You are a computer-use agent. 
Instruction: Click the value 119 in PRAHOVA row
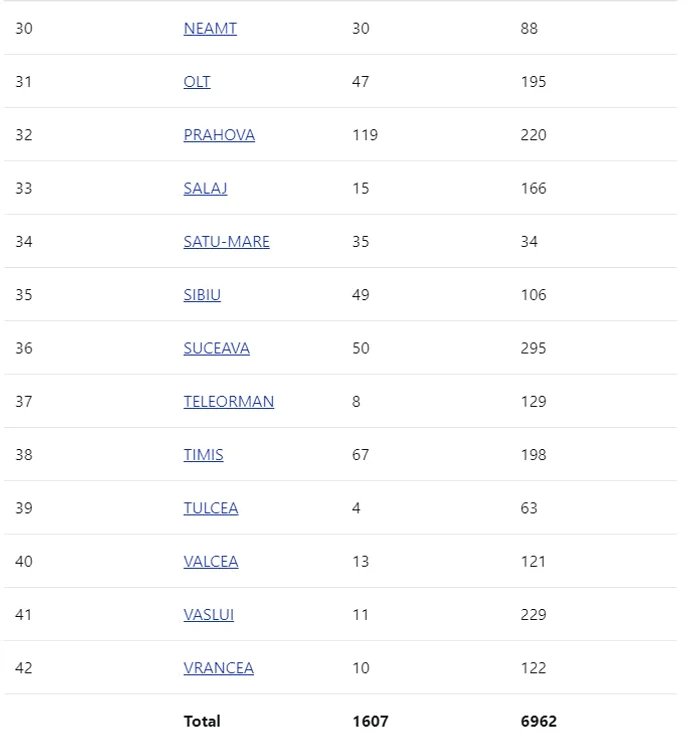(365, 135)
